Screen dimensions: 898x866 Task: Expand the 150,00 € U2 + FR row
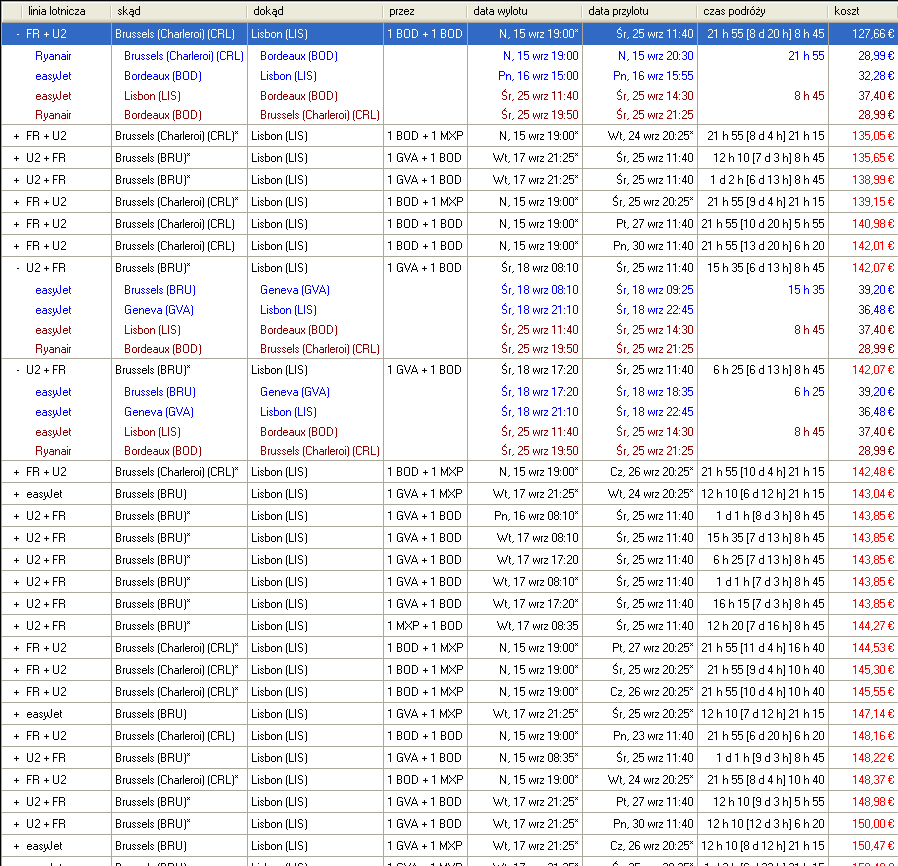[17, 824]
